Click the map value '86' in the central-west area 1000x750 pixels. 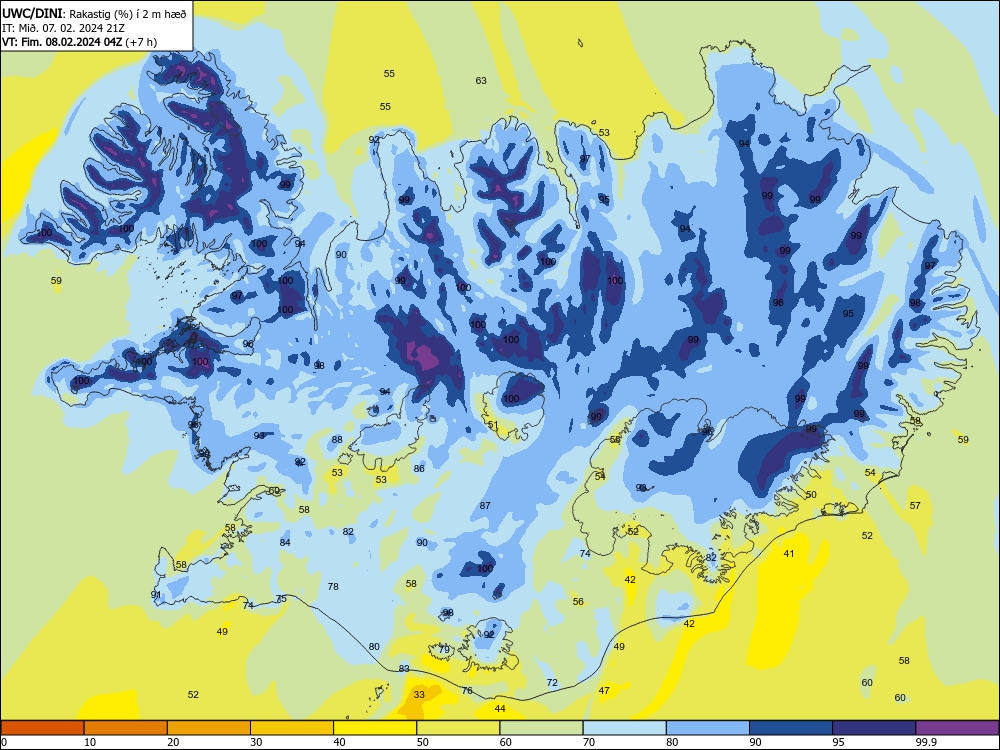click(419, 468)
